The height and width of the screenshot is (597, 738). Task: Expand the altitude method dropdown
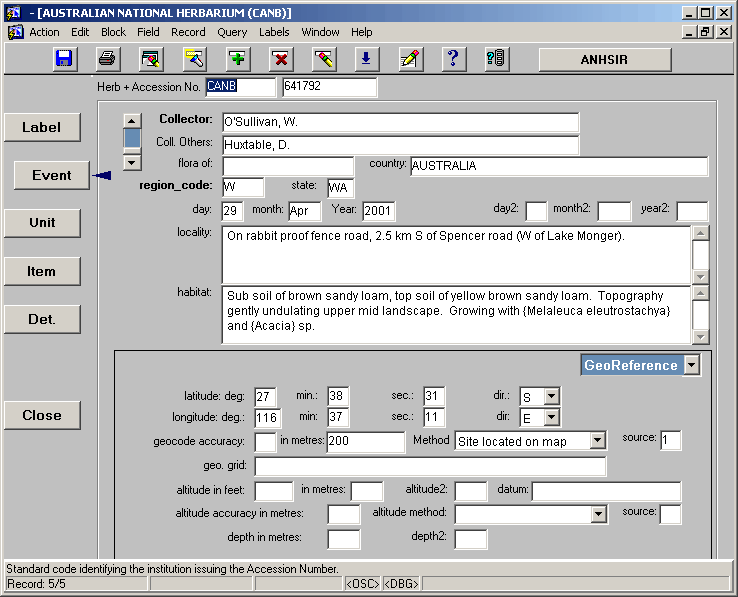pyautogui.click(x=598, y=514)
